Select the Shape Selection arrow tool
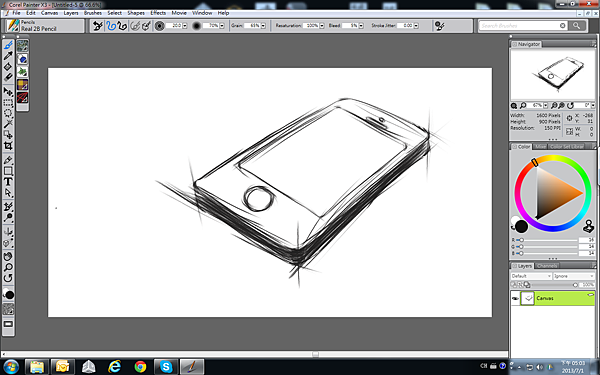 pyautogui.click(x=8, y=192)
